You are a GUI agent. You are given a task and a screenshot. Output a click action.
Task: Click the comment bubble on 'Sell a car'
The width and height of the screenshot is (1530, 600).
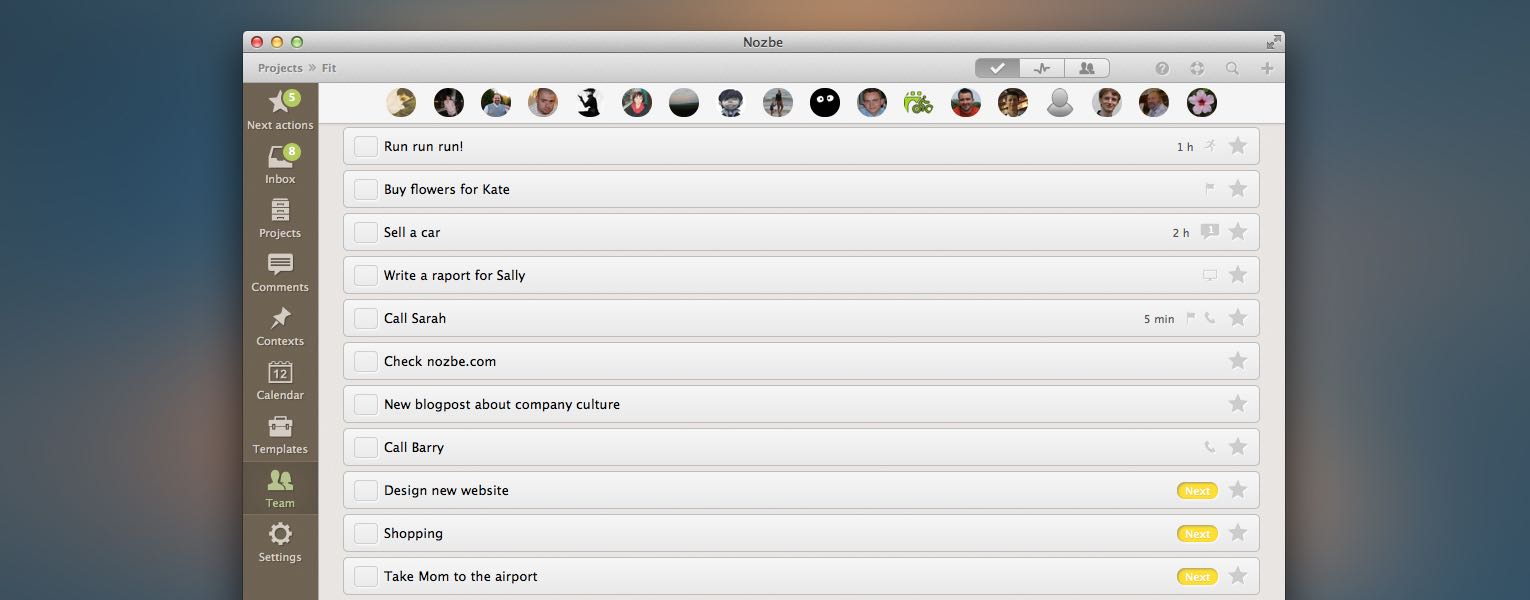coord(1210,232)
